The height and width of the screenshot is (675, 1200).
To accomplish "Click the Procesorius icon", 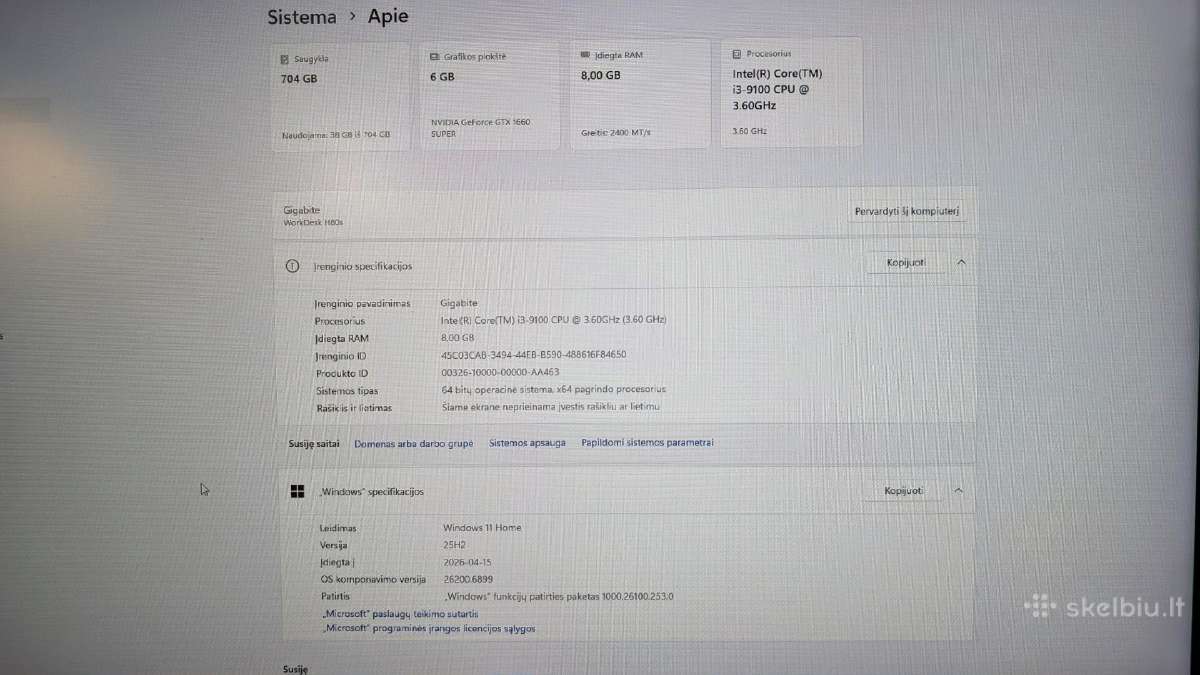I will [737, 54].
